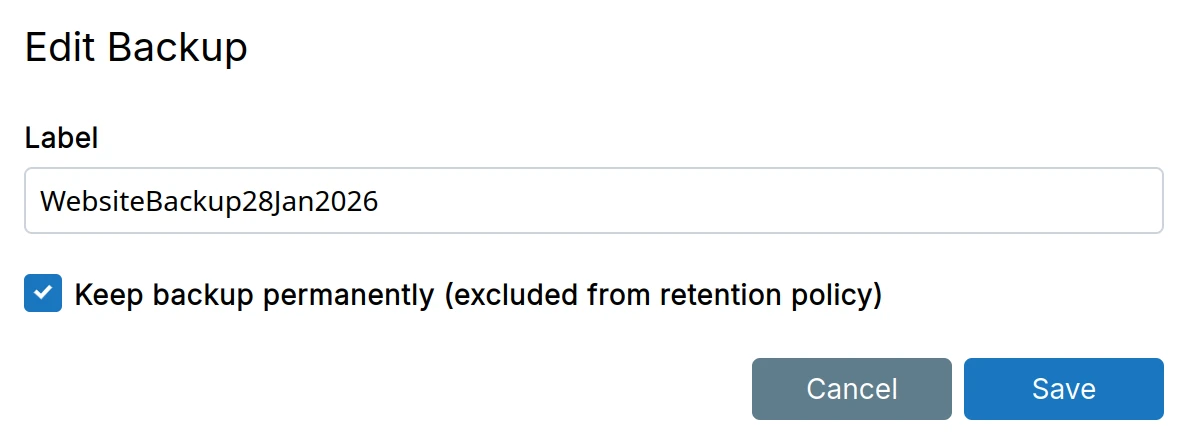Click the "Keep backup permanently" label text
The height and width of the screenshot is (442, 1185).
pos(478,295)
